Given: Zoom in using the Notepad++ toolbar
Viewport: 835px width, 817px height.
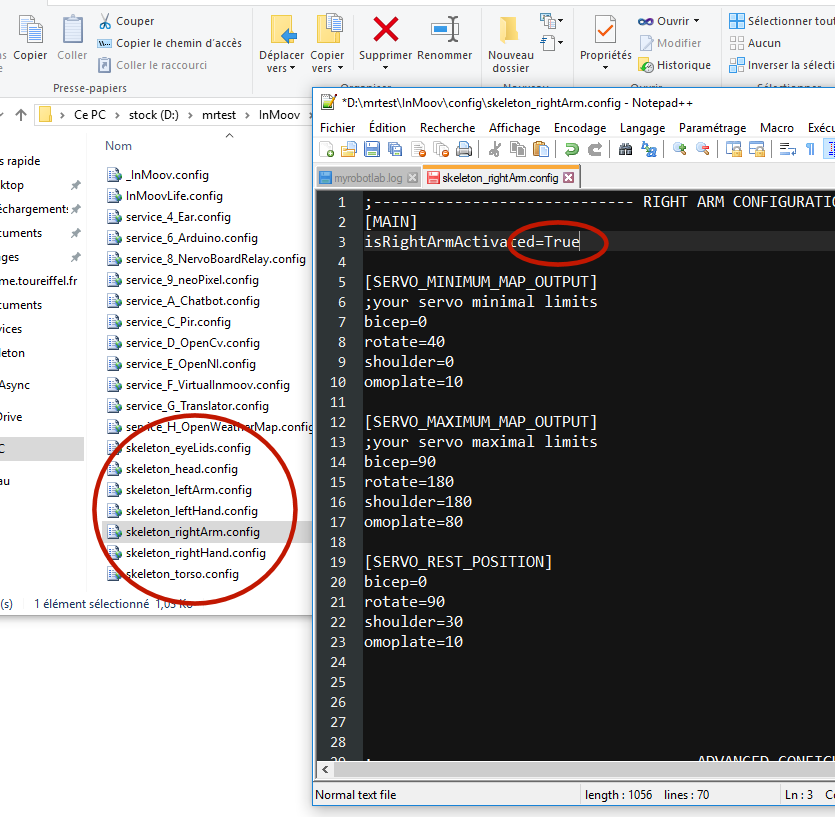Looking at the screenshot, I should coord(680,150).
